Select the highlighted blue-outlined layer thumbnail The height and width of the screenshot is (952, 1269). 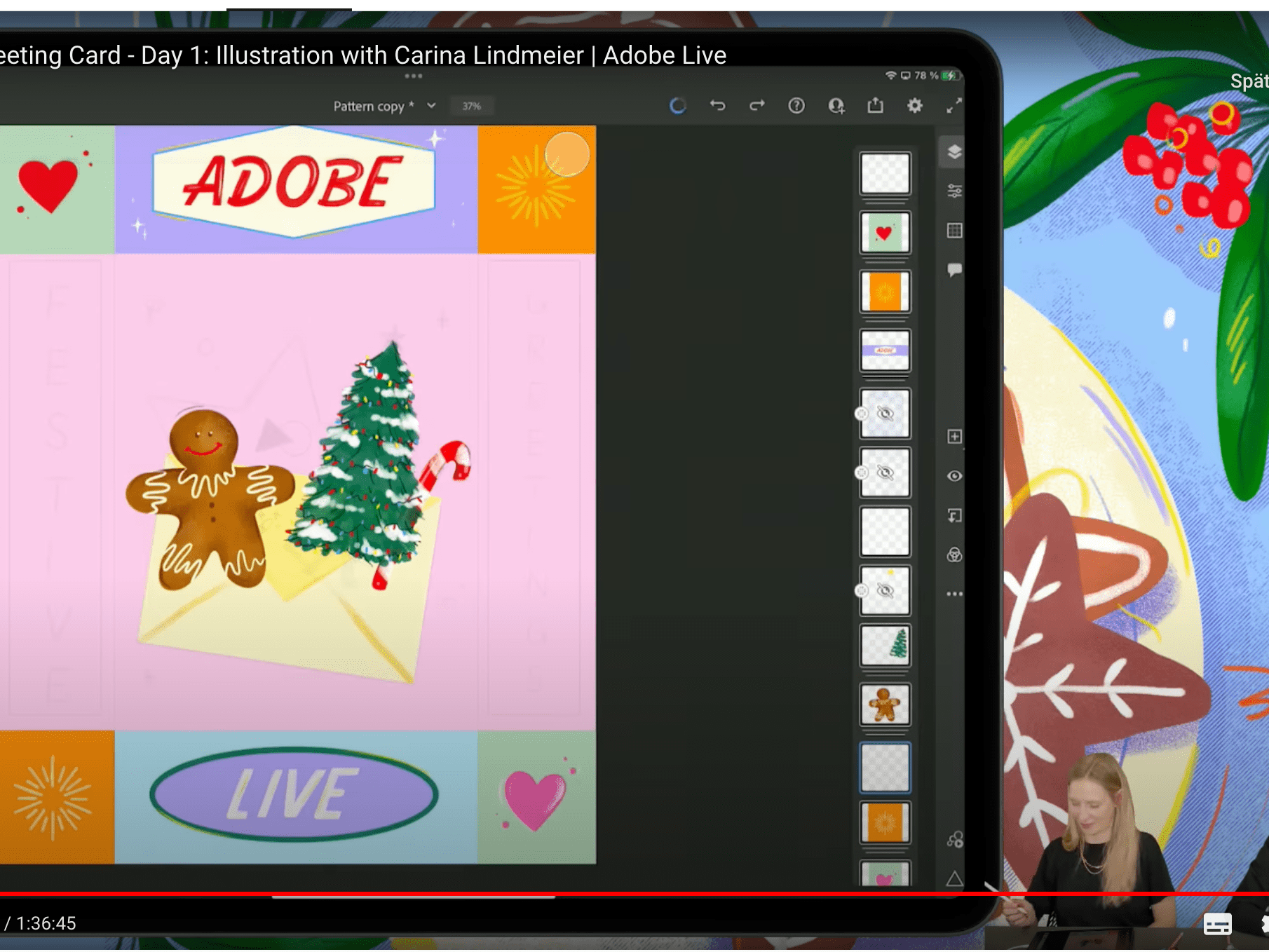tap(885, 768)
